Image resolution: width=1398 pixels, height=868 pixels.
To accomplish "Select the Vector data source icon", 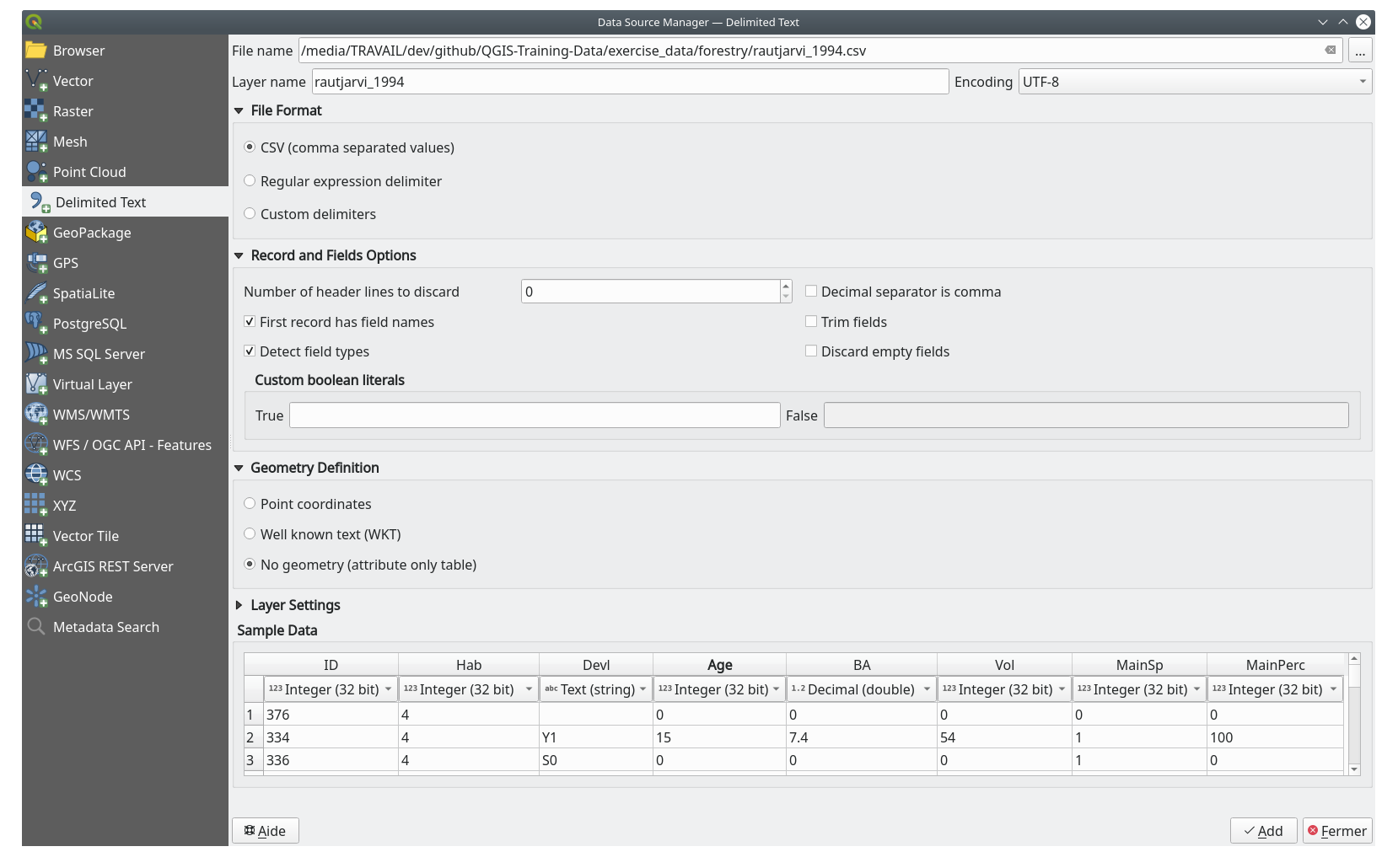I will tap(38, 80).
